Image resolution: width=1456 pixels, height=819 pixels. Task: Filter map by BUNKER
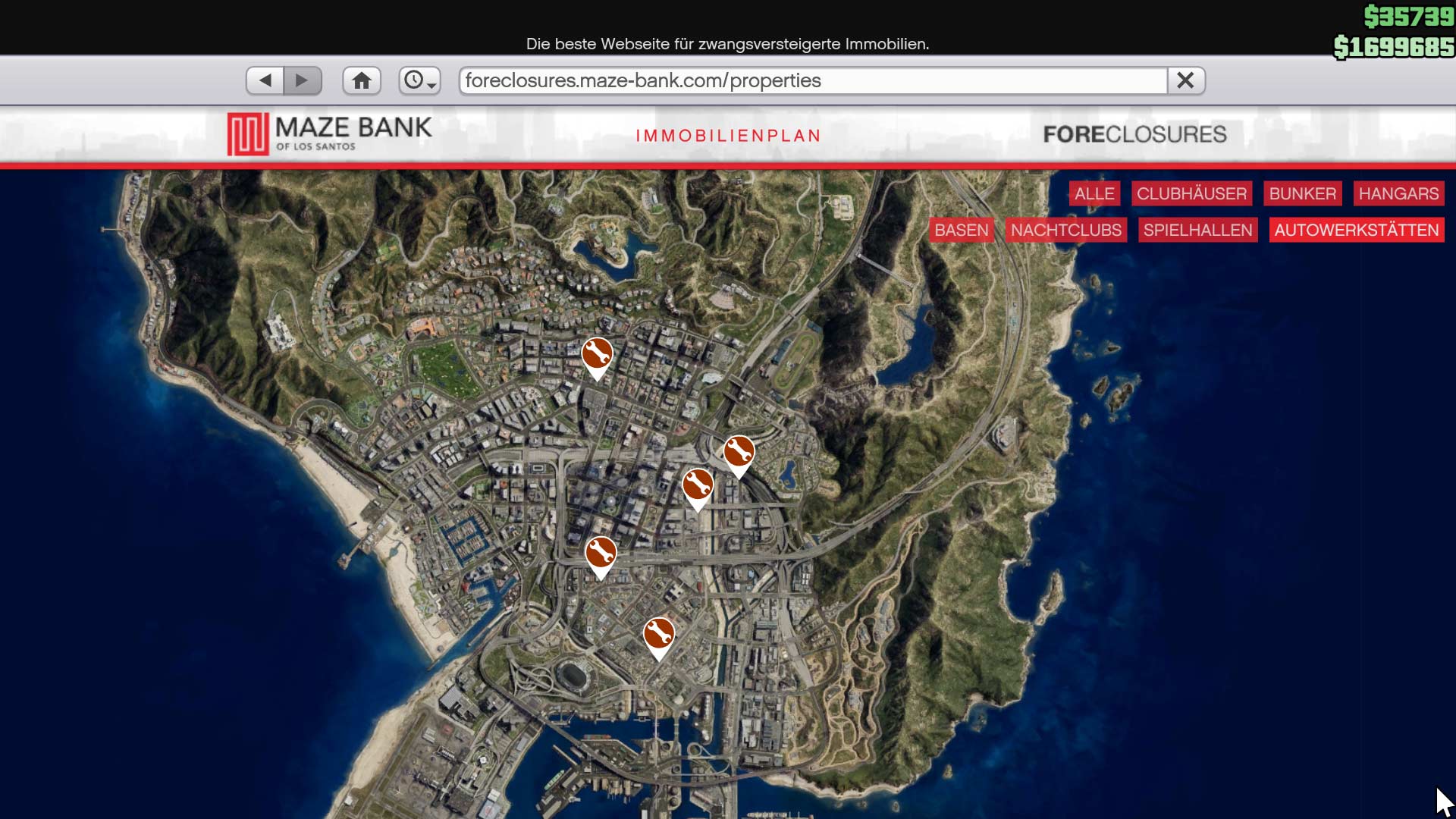[x=1302, y=193]
